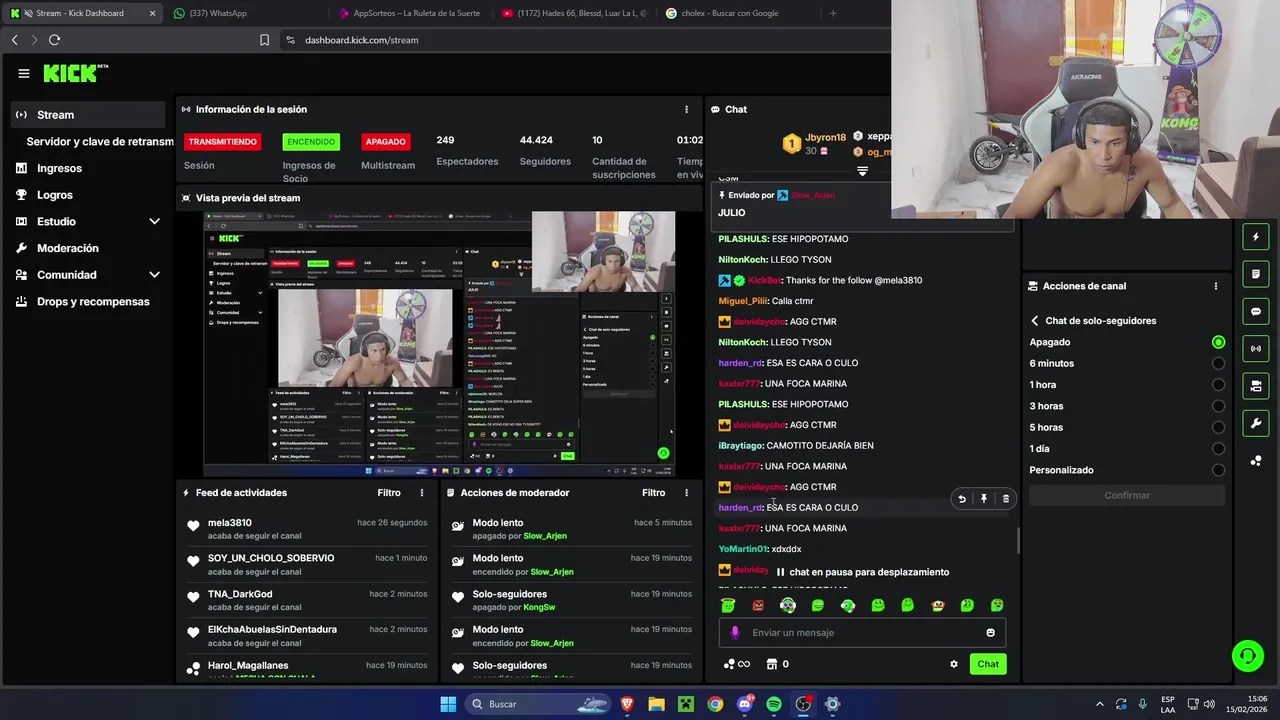
Task: Select Personalizado radio option
Action: point(1218,470)
